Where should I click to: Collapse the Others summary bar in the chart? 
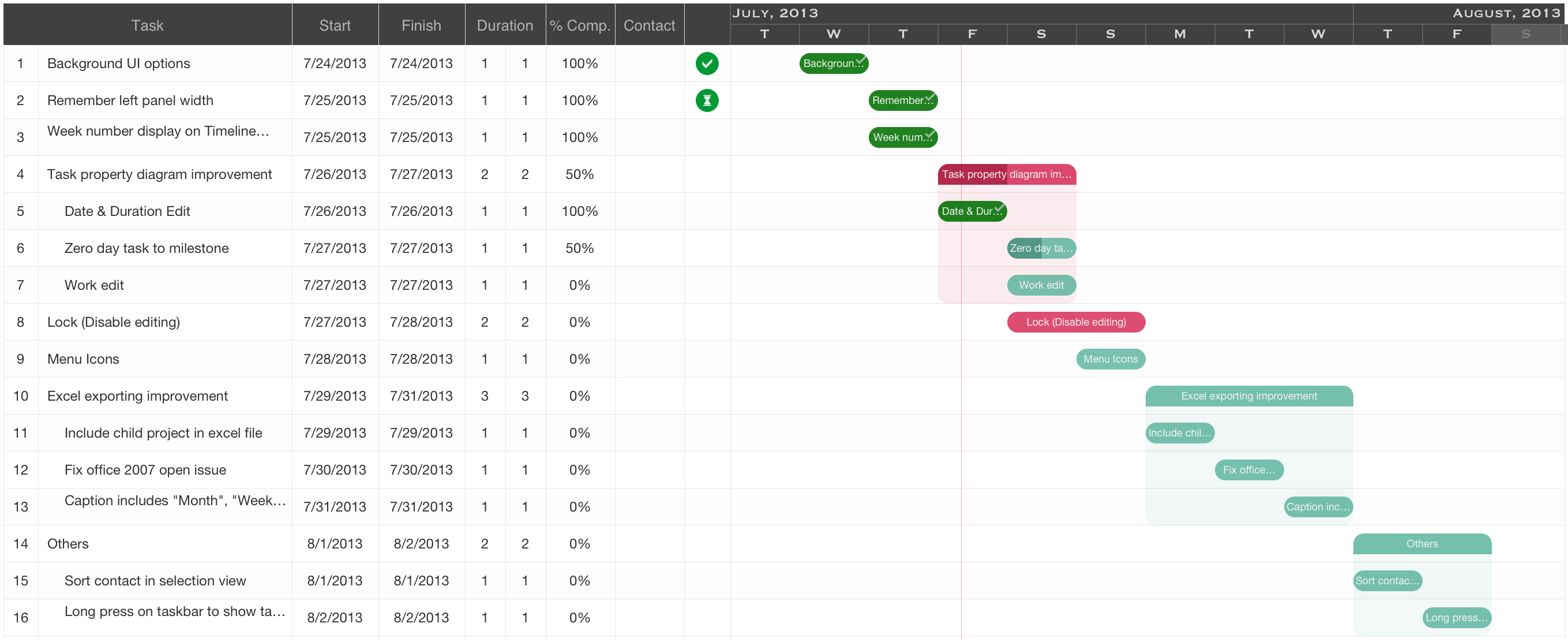(1421, 544)
